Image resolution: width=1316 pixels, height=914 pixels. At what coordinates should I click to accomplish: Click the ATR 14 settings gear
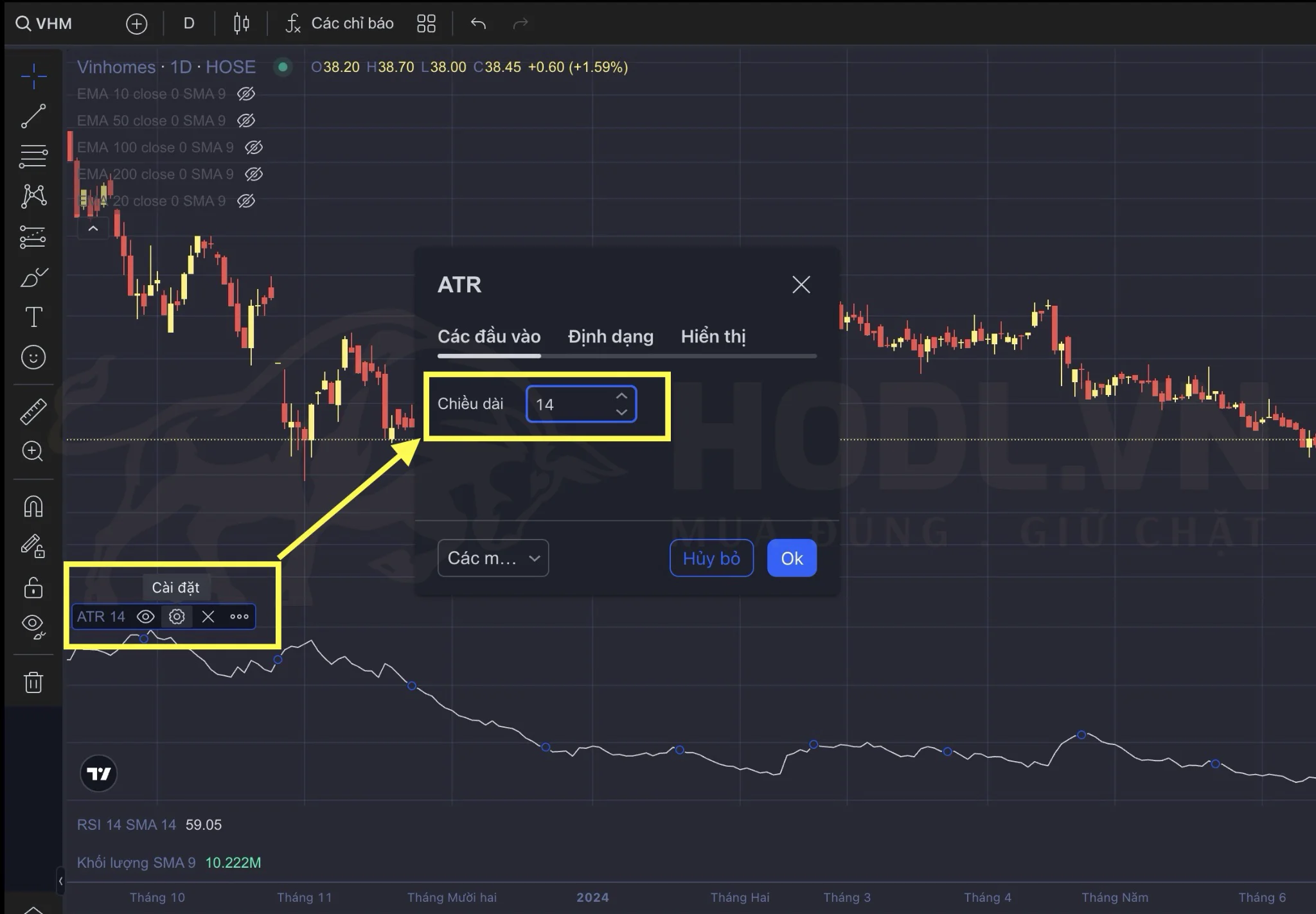(177, 617)
